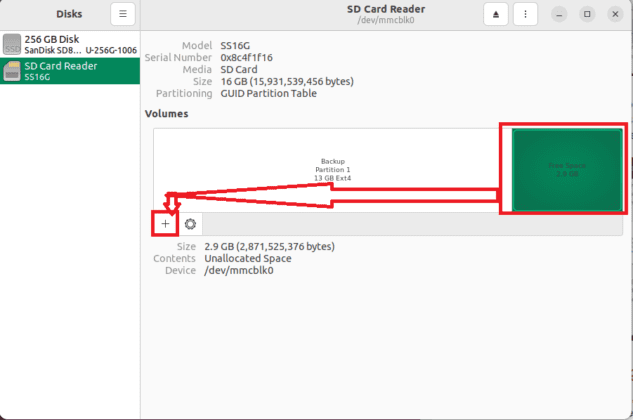
Task: Click the plus button to create a partition
Action: tap(166, 223)
